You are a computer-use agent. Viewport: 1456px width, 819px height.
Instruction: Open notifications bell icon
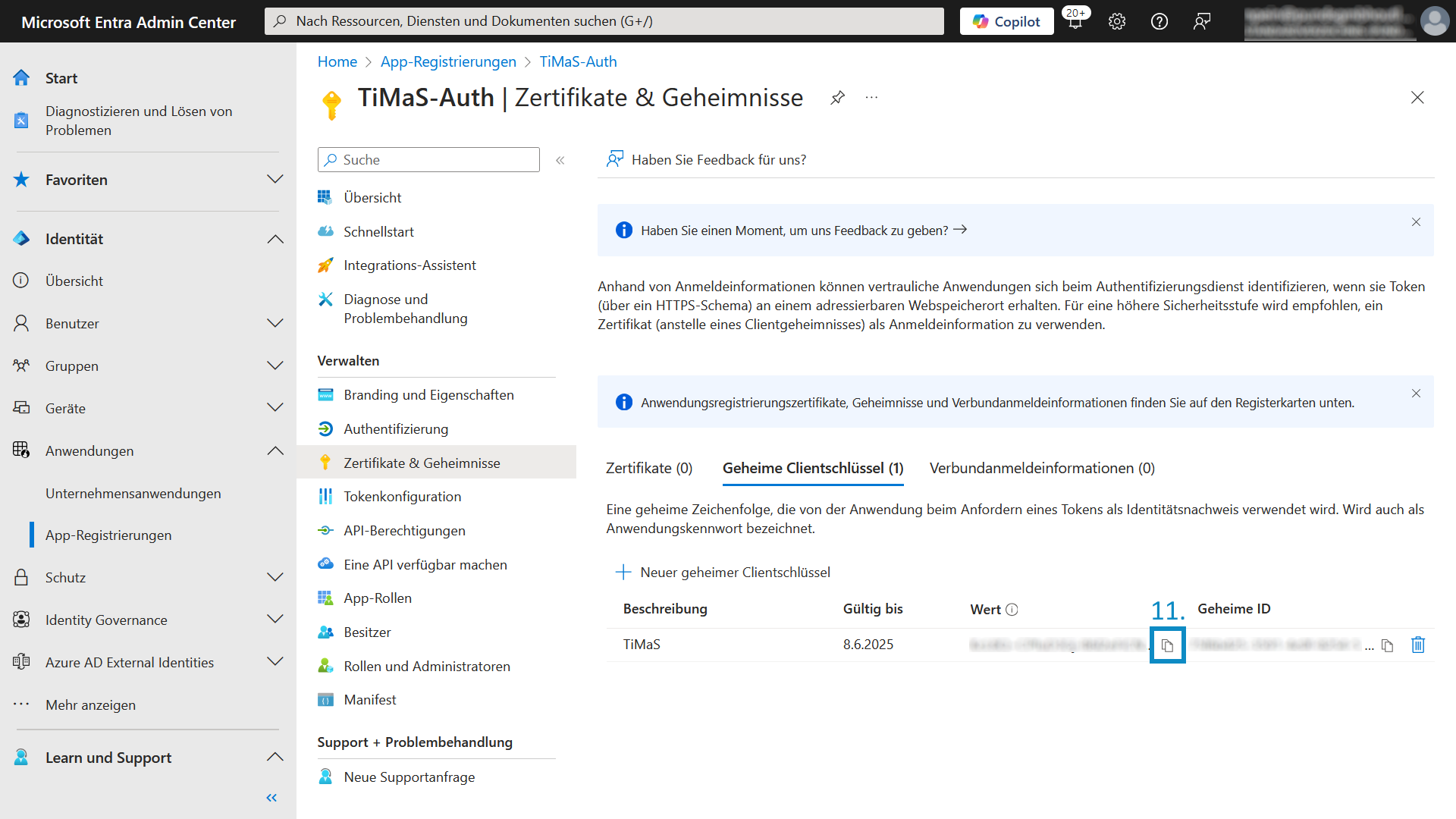tap(1075, 21)
